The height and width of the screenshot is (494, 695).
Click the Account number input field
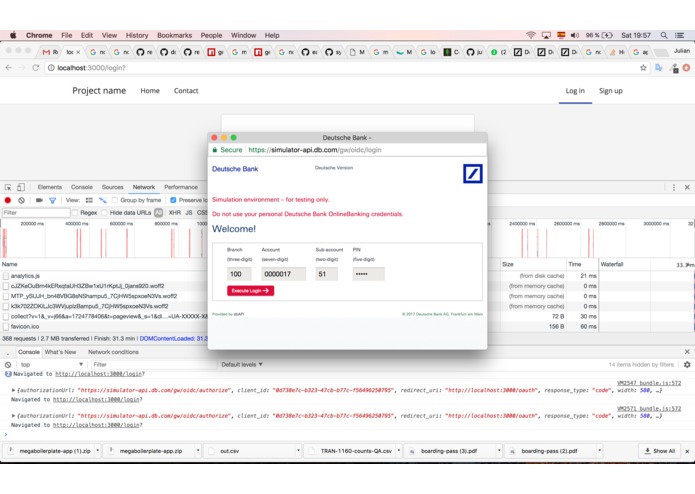pos(283,274)
